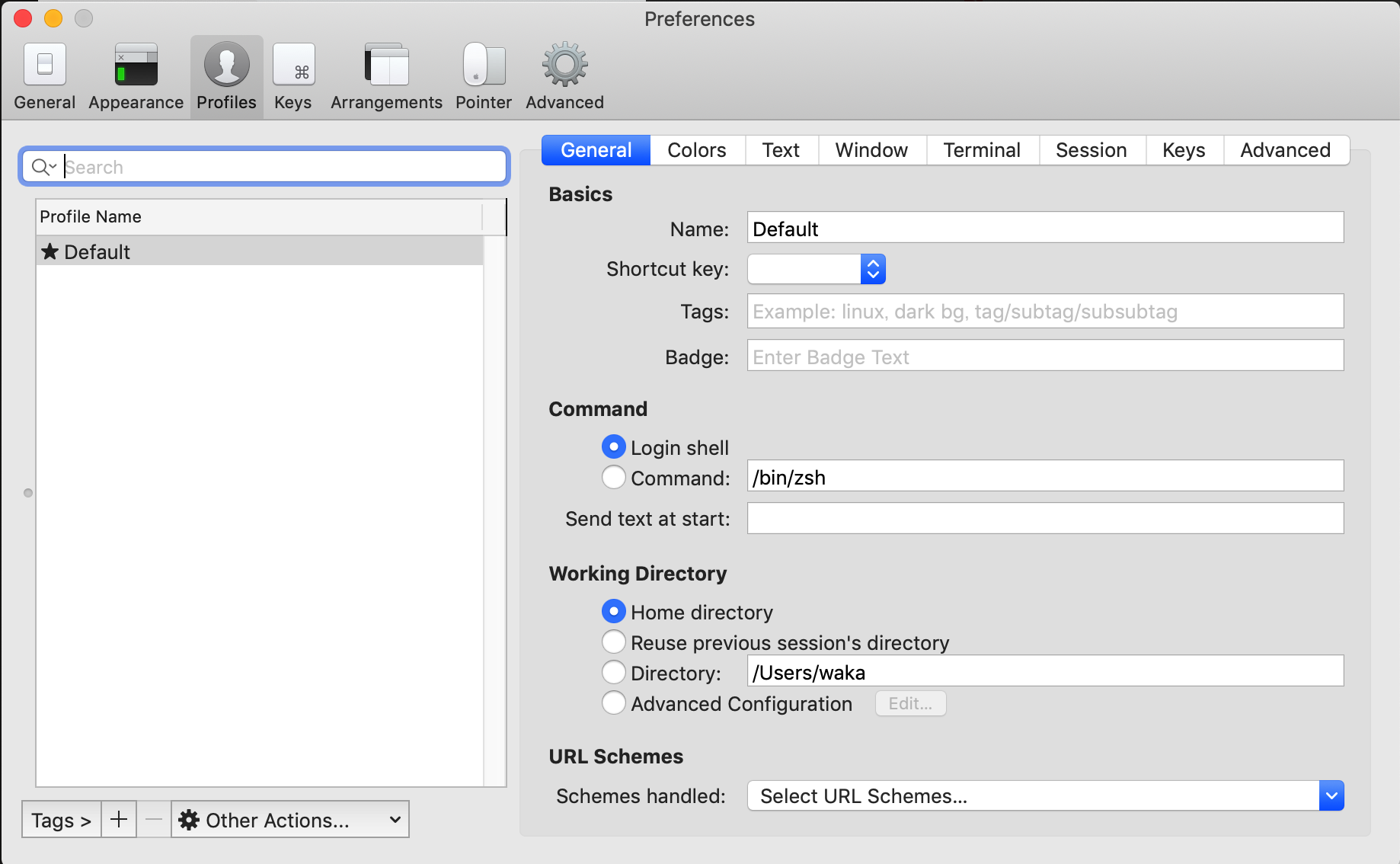Open the General preferences pane
The width and height of the screenshot is (1400, 864).
(43, 75)
